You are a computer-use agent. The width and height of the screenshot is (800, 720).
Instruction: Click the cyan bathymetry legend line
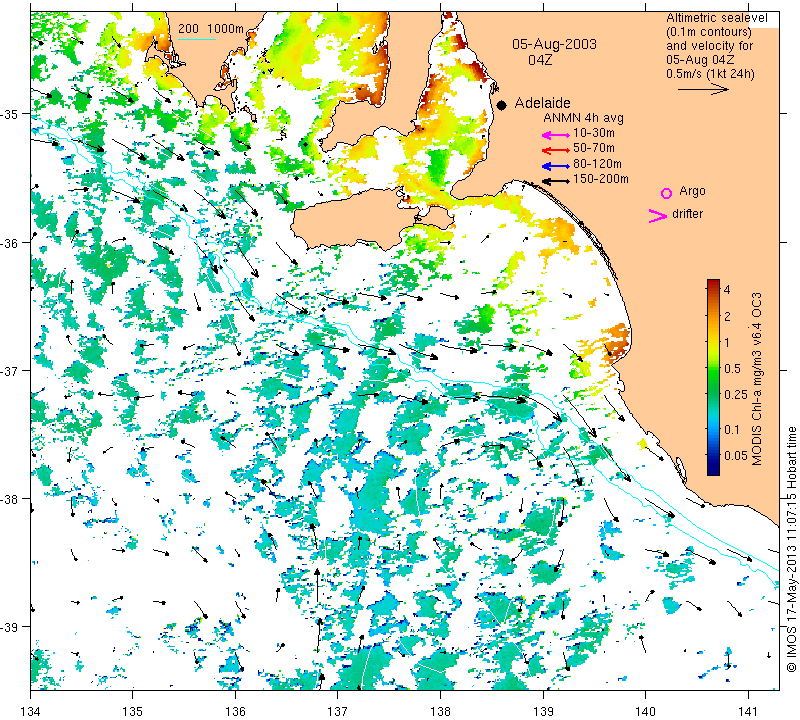196,39
